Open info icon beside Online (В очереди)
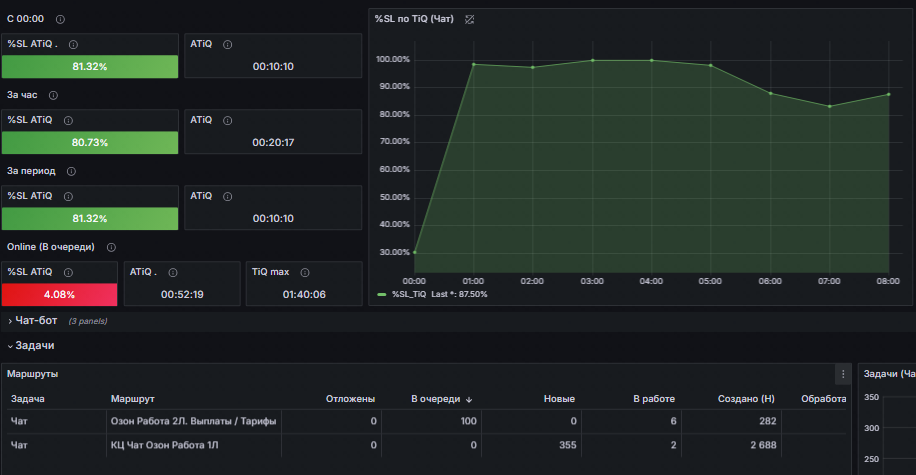The width and height of the screenshot is (916, 475). (111, 247)
